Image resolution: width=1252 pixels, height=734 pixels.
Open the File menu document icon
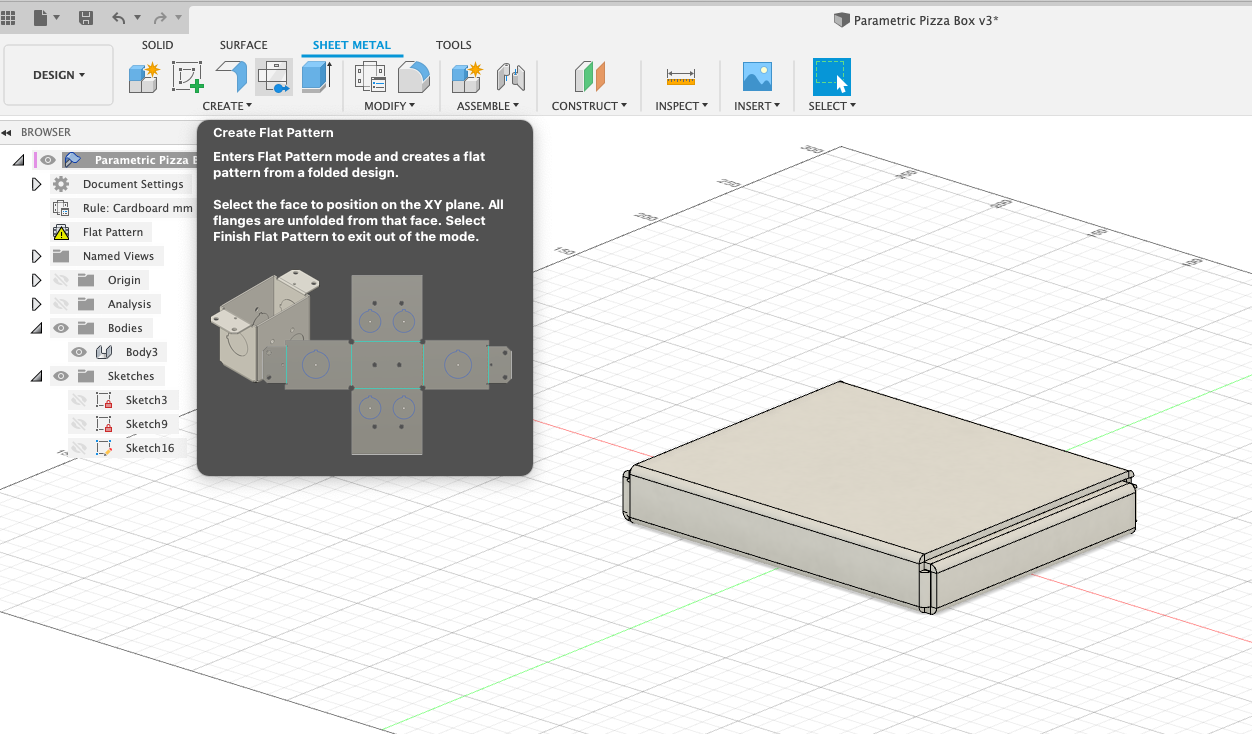[40, 18]
